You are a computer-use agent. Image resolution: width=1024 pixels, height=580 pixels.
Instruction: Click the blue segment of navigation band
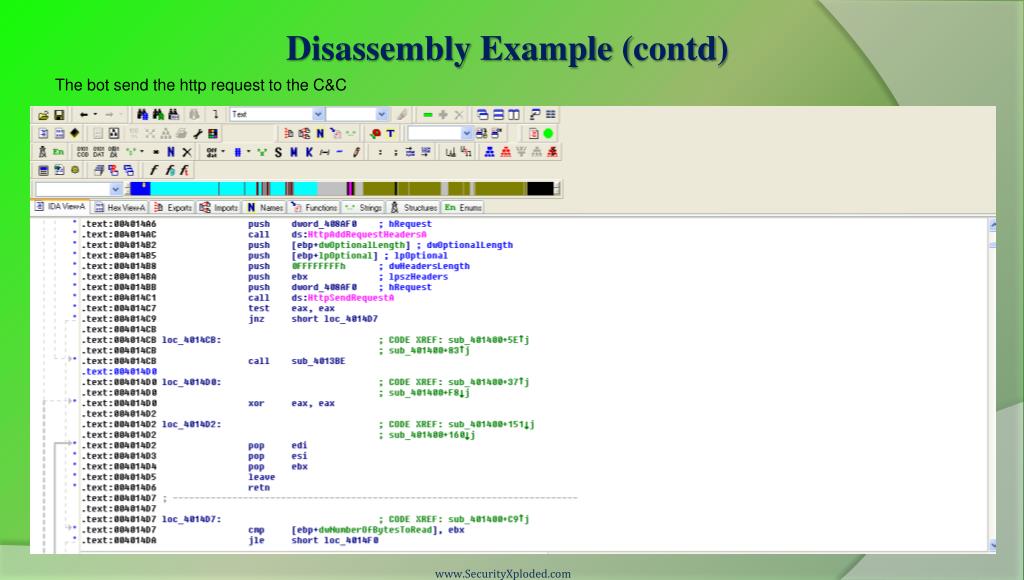click(x=140, y=189)
